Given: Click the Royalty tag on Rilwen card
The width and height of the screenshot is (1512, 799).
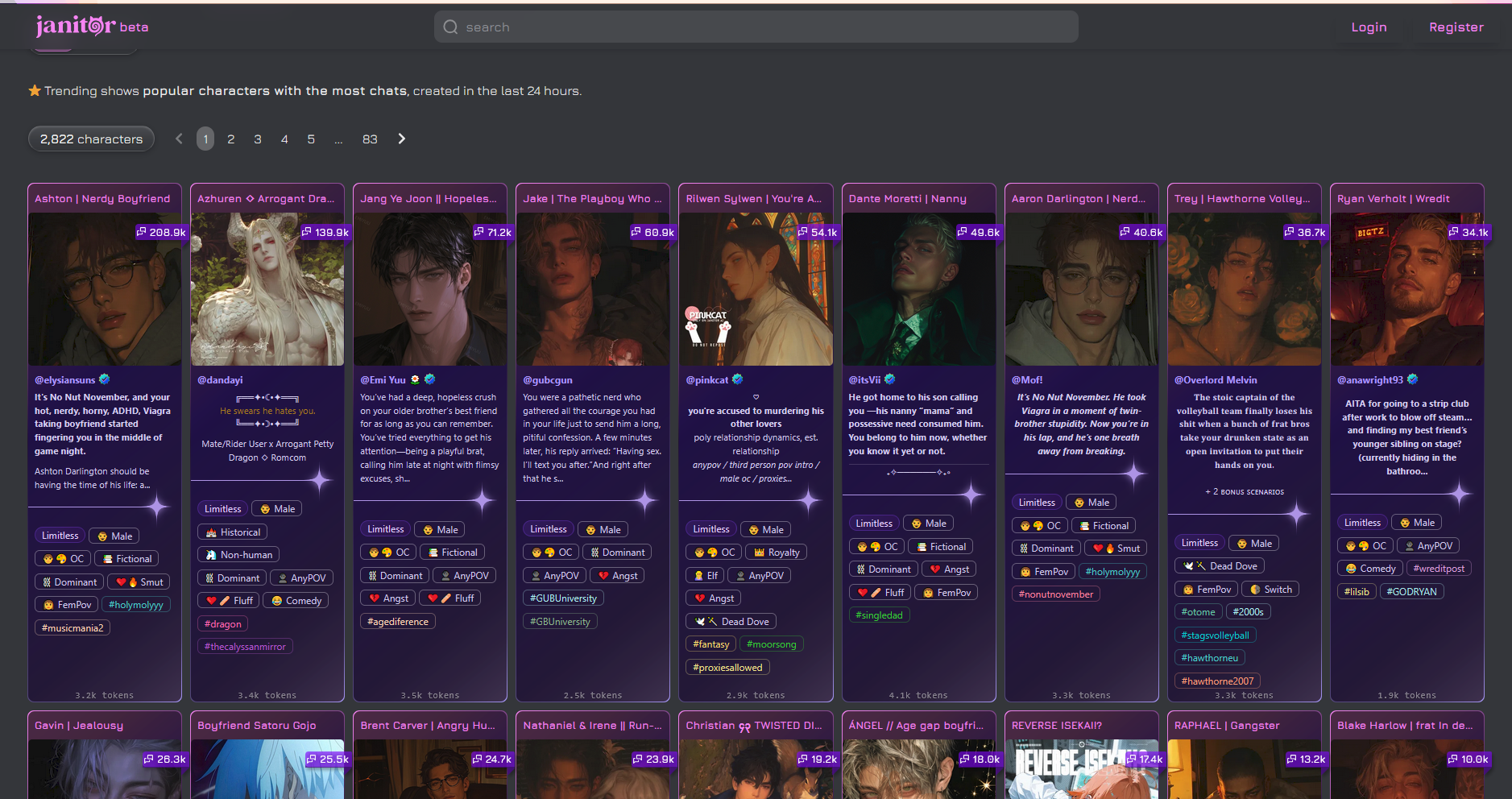Looking at the screenshot, I should coord(777,552).
